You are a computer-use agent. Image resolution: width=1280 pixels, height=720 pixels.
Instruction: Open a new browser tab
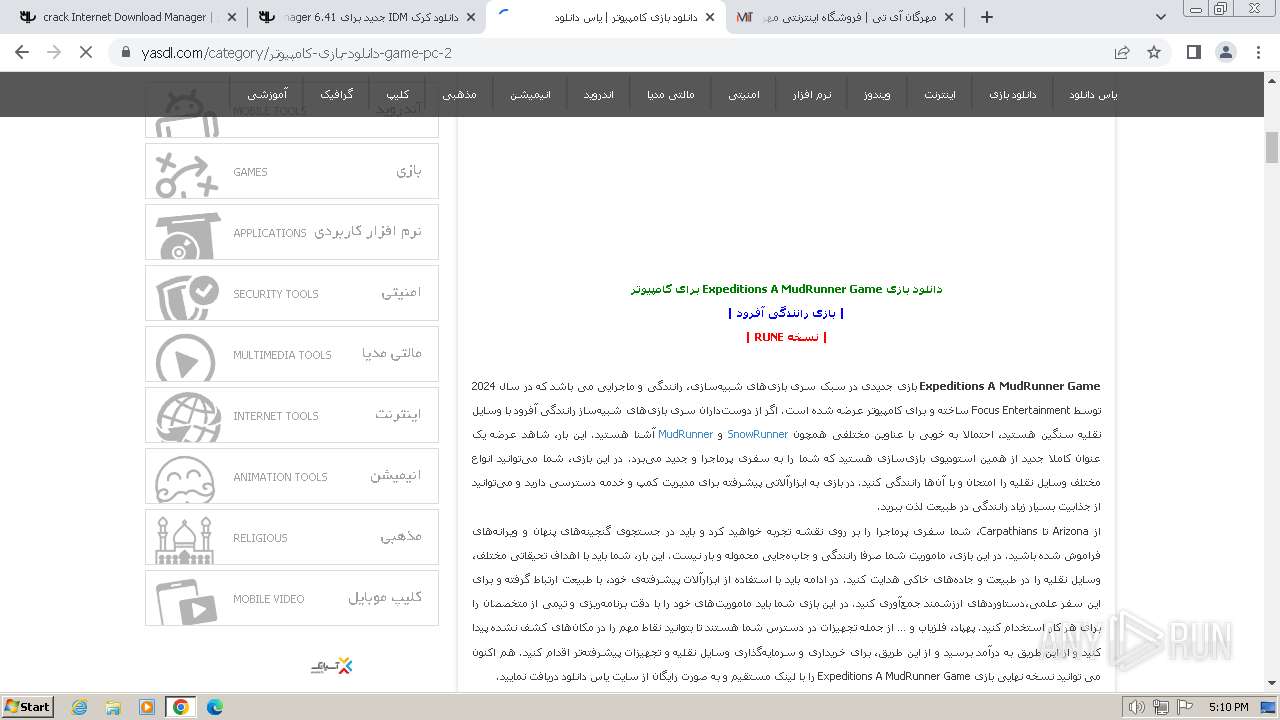click(x=987, y=17)
